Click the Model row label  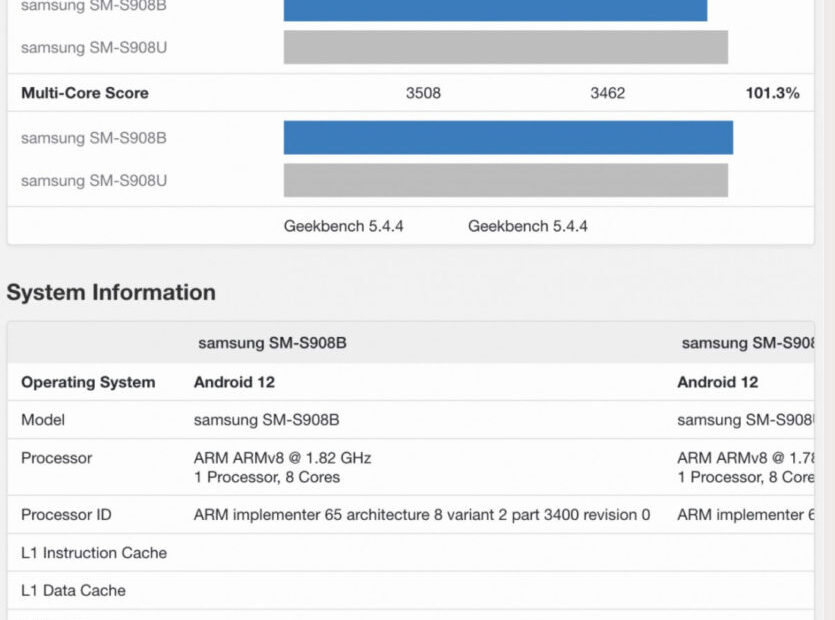(43, 420)
